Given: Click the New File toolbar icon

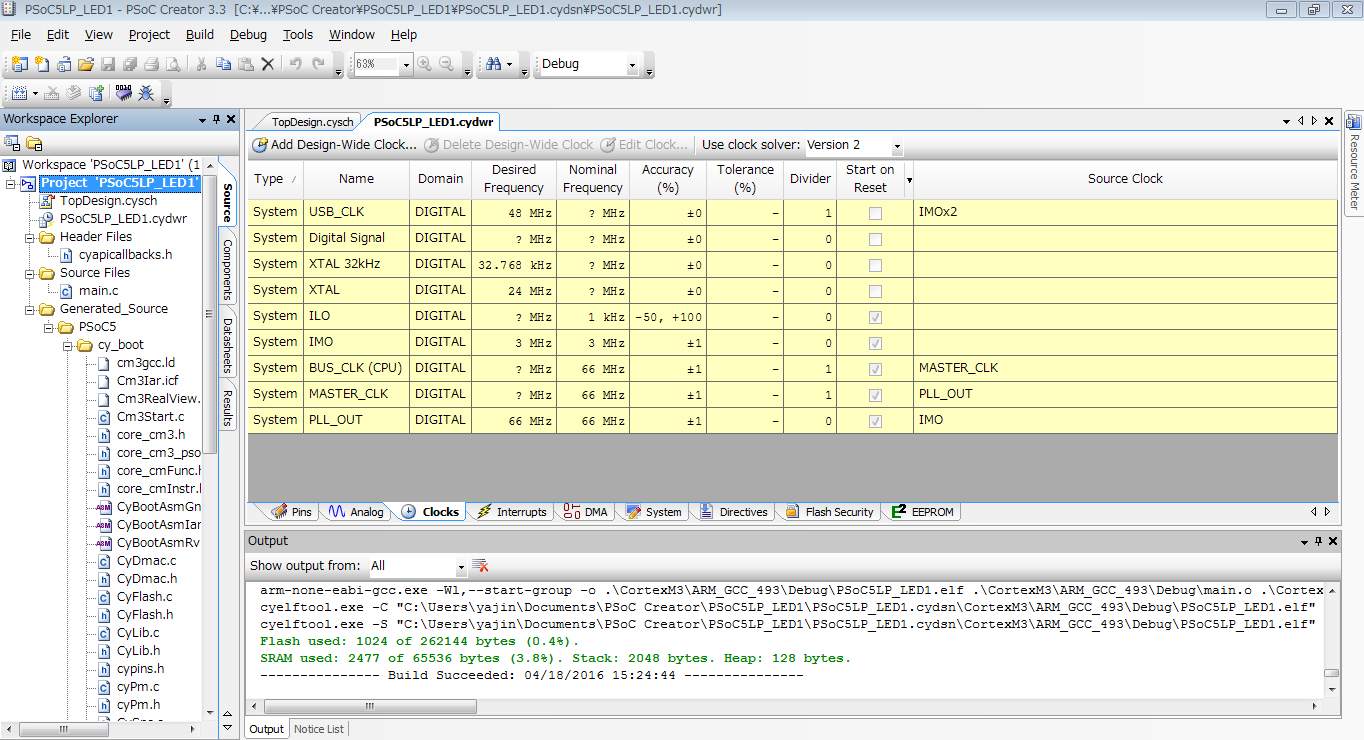Looking at the screenshot, I should click(x=41, y=64).
